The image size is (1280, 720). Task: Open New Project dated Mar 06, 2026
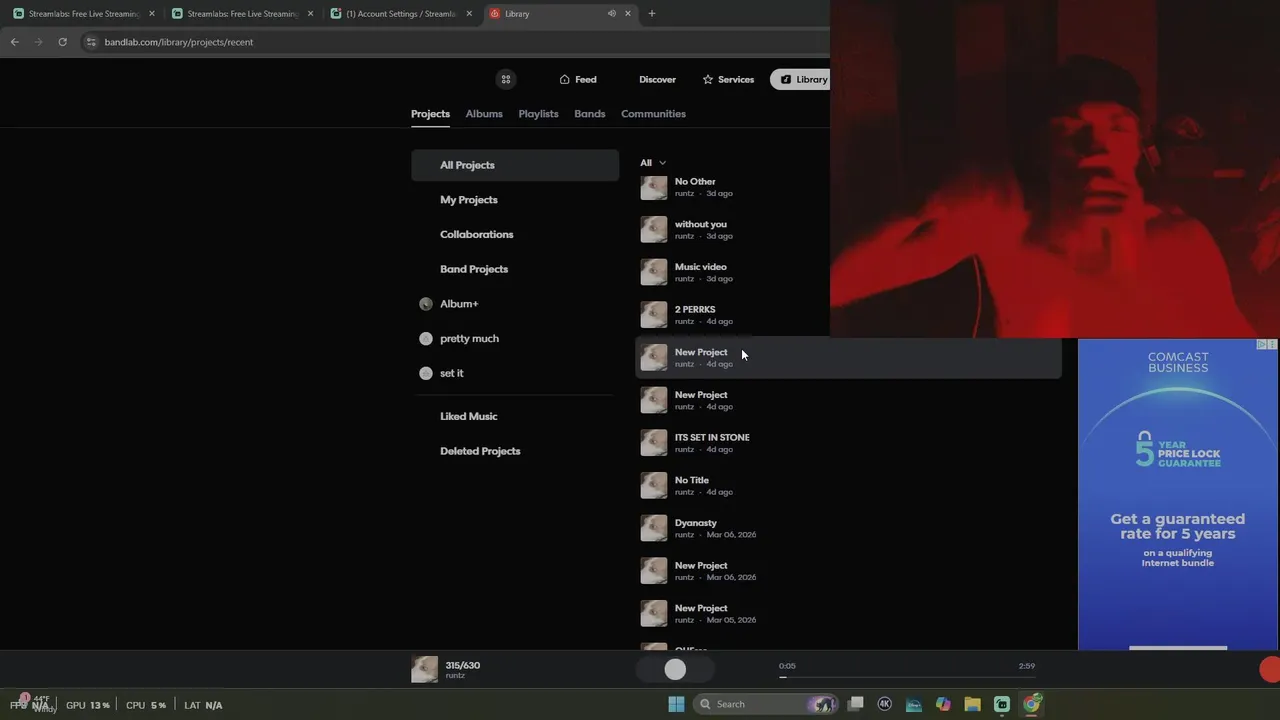point(848,571)
